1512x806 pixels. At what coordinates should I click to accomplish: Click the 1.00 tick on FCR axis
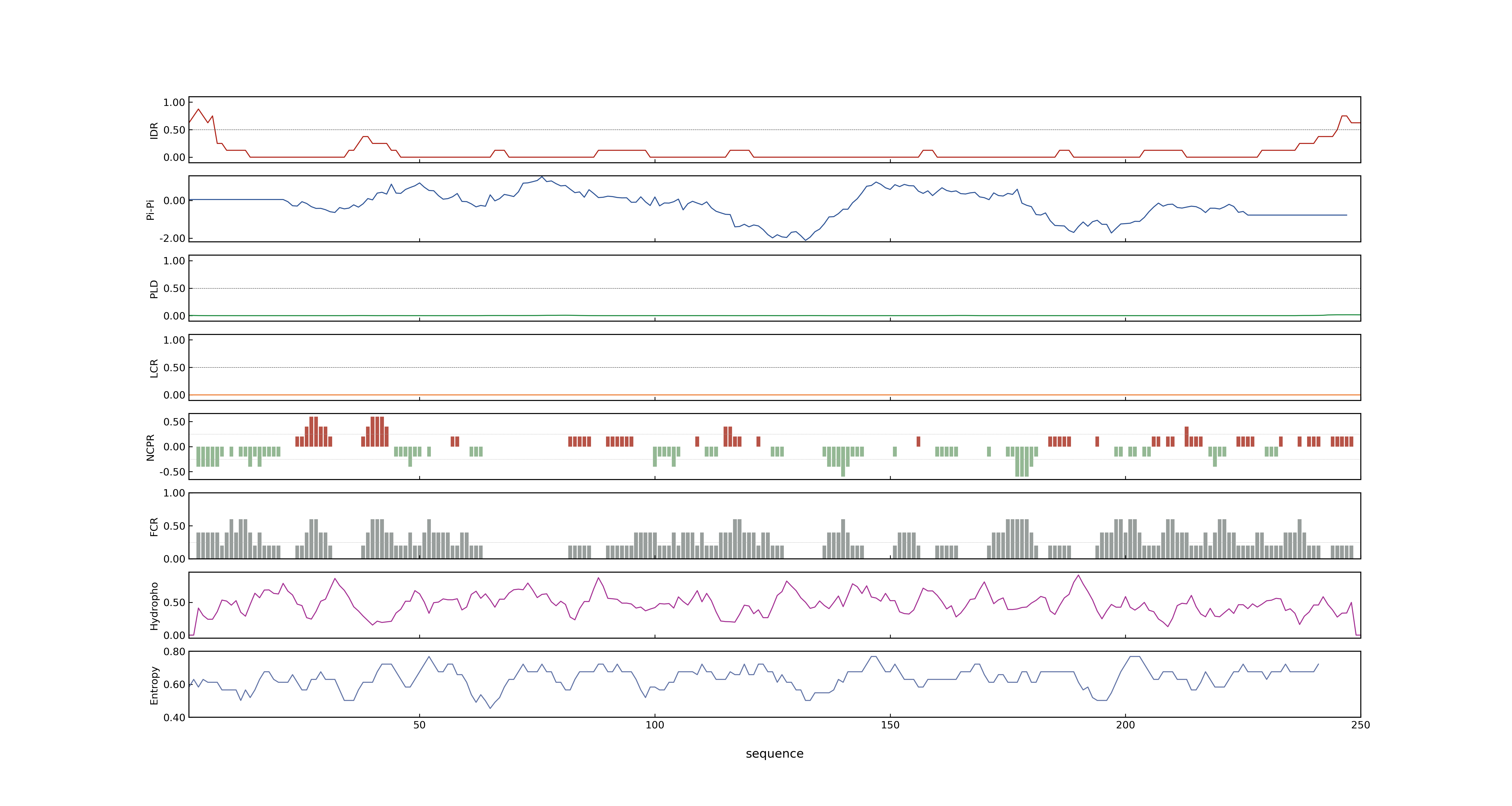coord(174,493)
